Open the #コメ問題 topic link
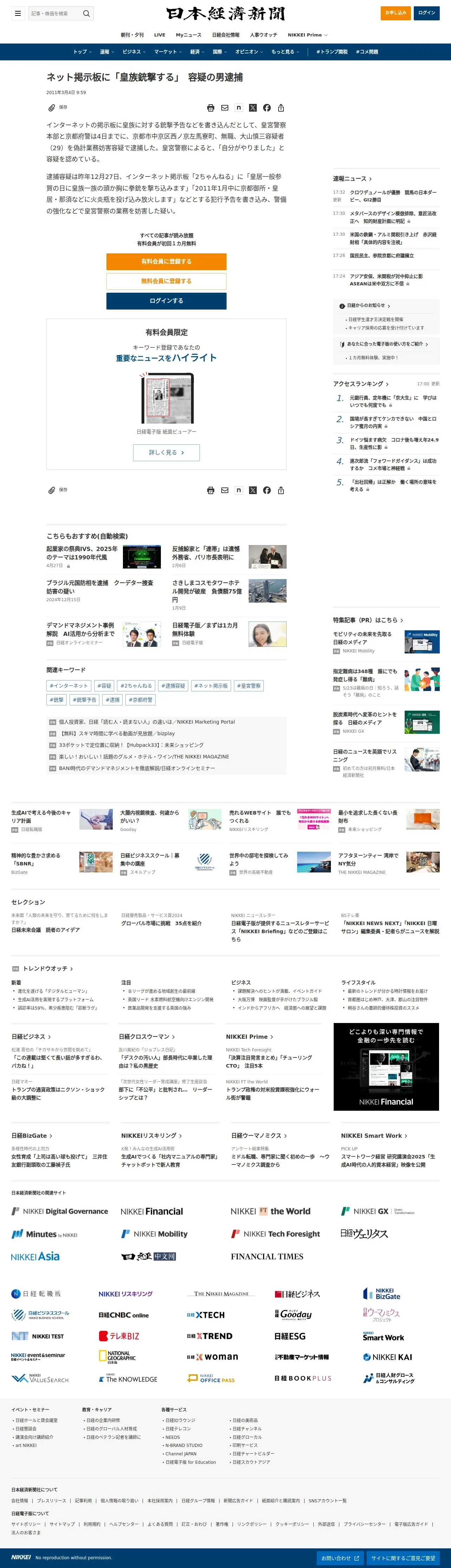Viewport: 451px width, 1568px height. pyautogui.click(x=367, y=52)
